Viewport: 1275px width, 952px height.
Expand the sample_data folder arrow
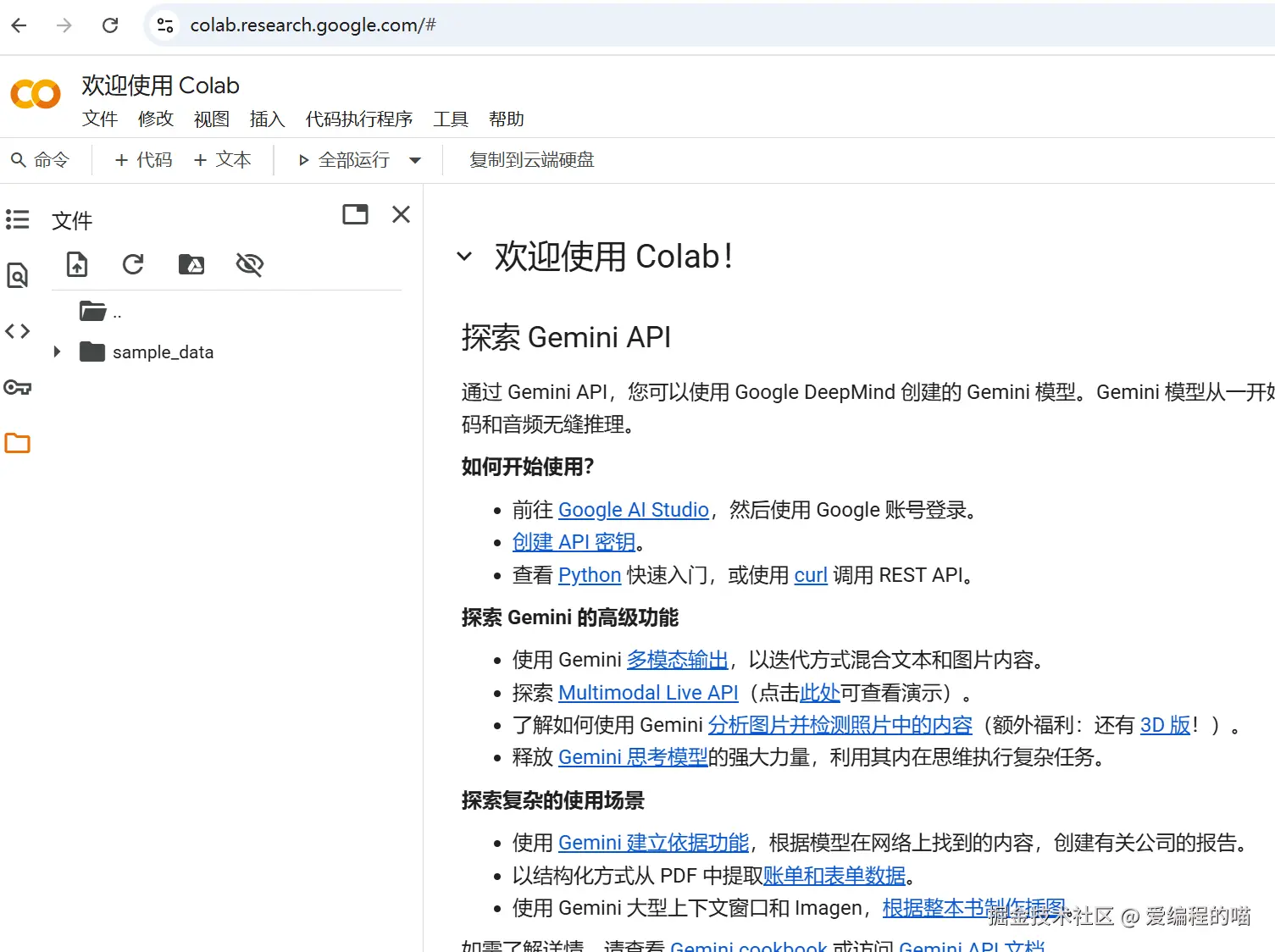[x=57, y=351]
